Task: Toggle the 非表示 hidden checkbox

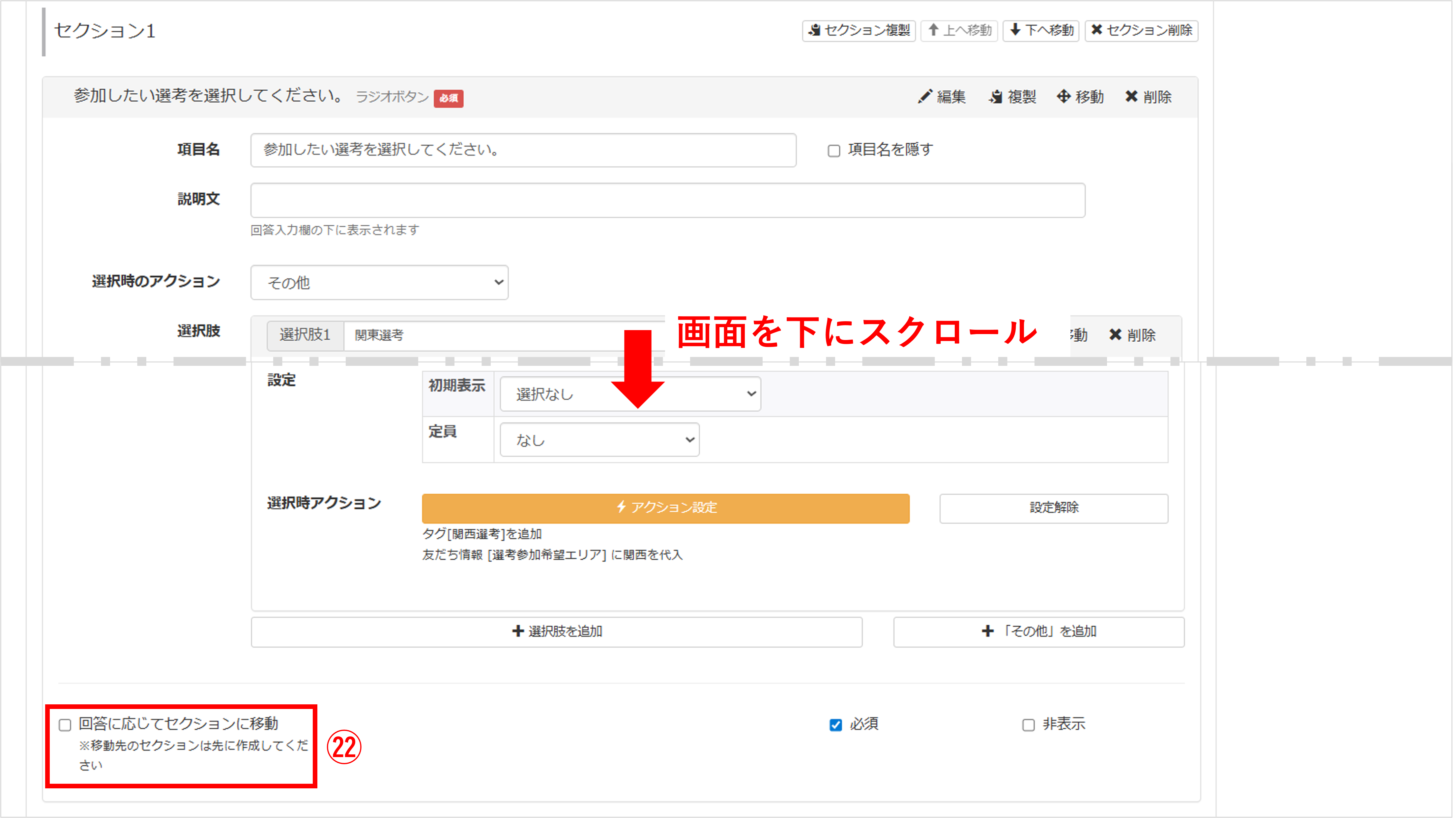Action: pyautogui.click(x=1028, y=725)
